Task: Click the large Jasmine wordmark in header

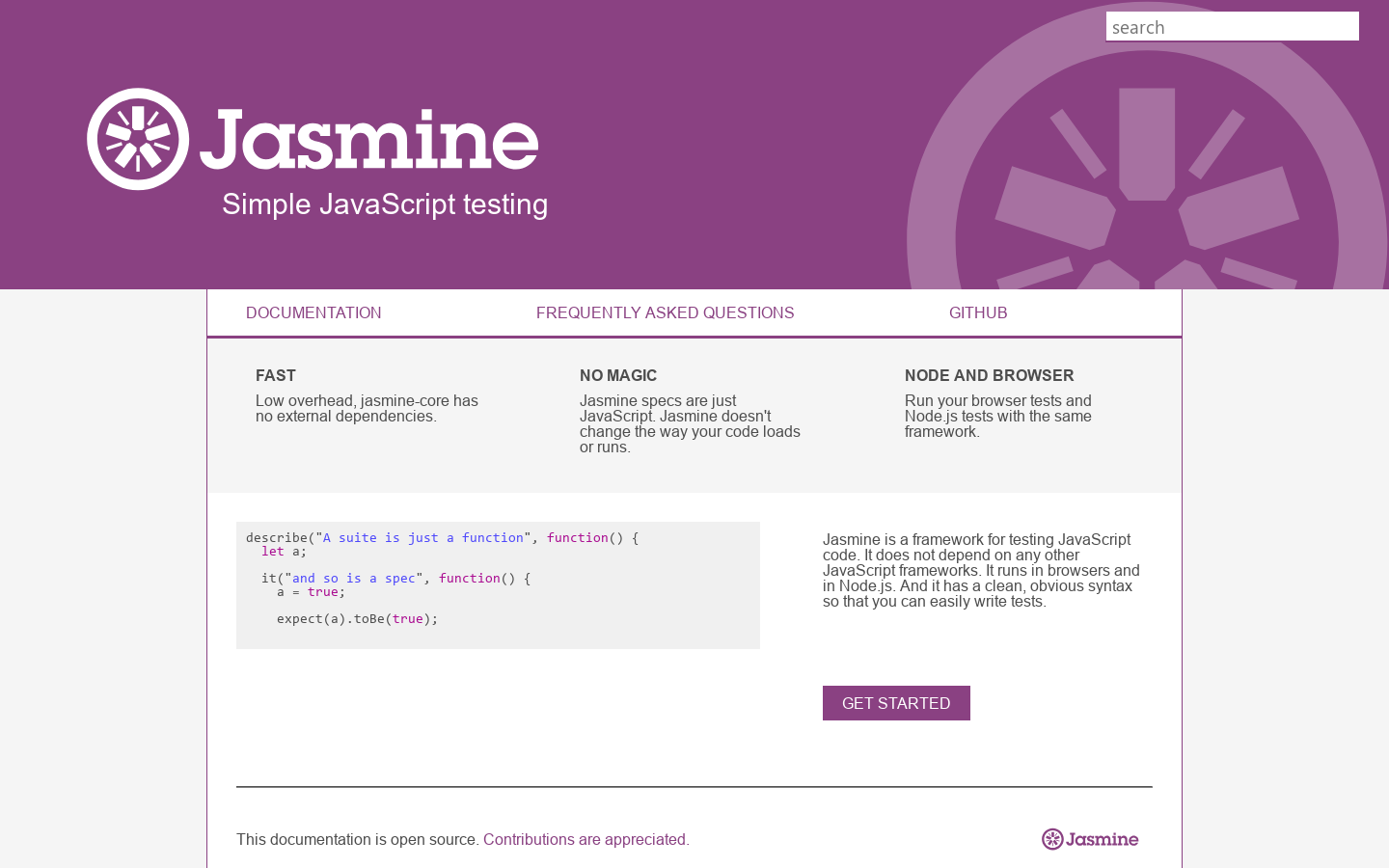Action: click(369, 140)
